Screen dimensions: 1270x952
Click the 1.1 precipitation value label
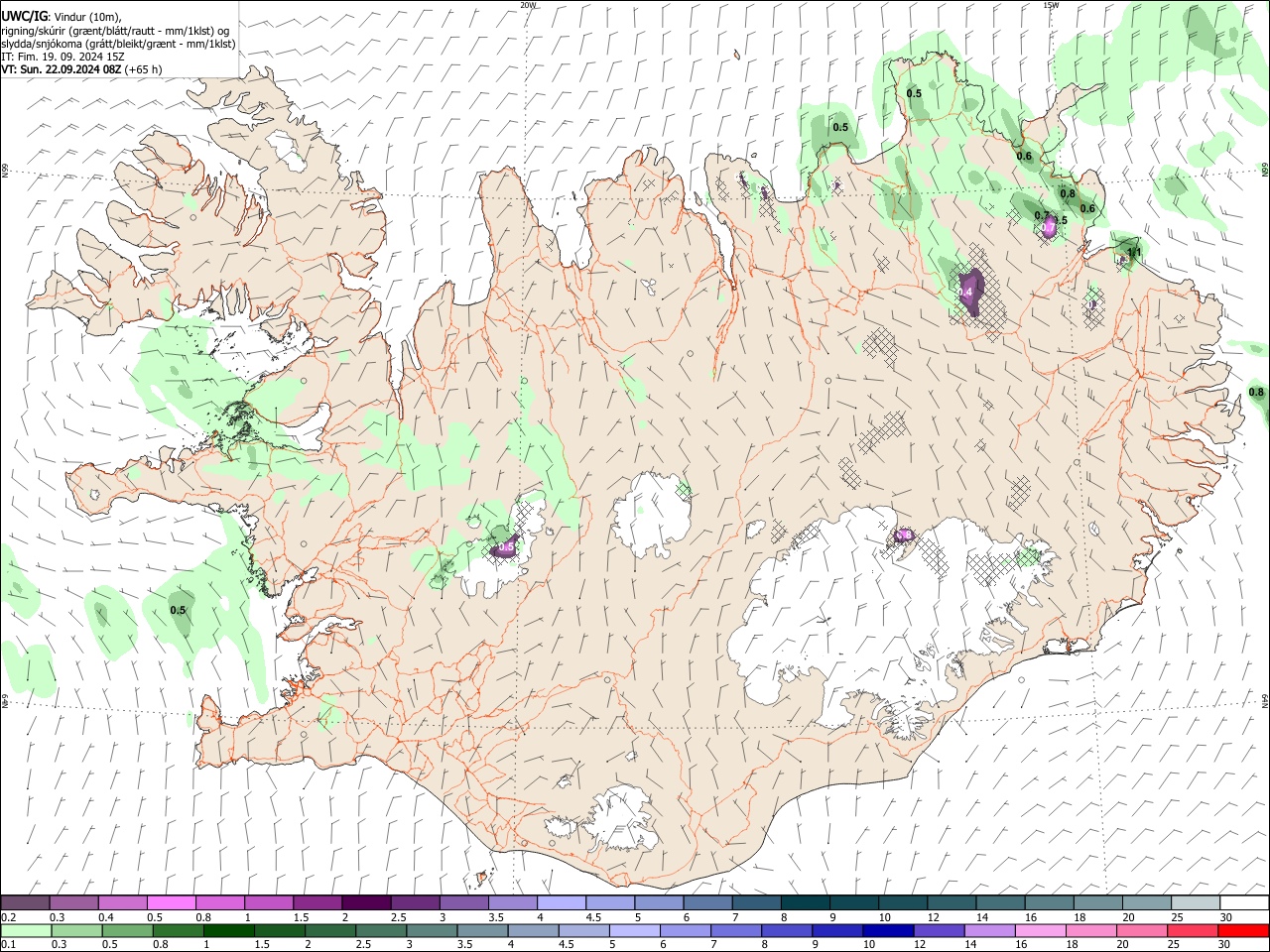pos(1135,253)
